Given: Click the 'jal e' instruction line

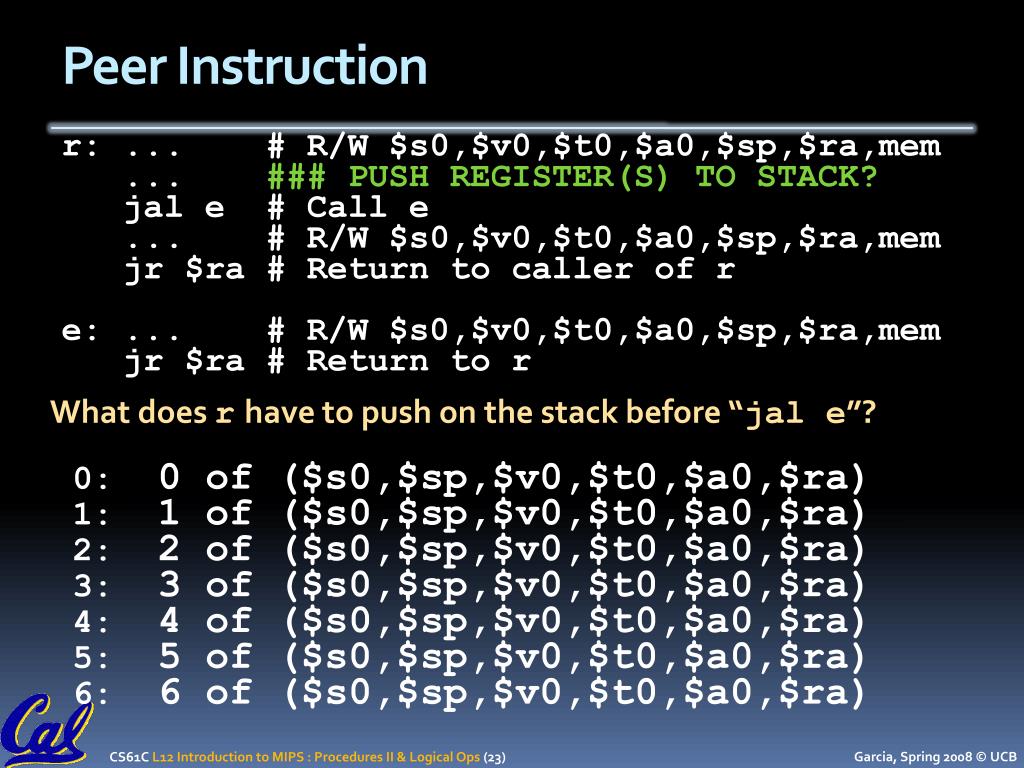Looking at the screenshot, I should pyautogui.click(x=174, y=208).
